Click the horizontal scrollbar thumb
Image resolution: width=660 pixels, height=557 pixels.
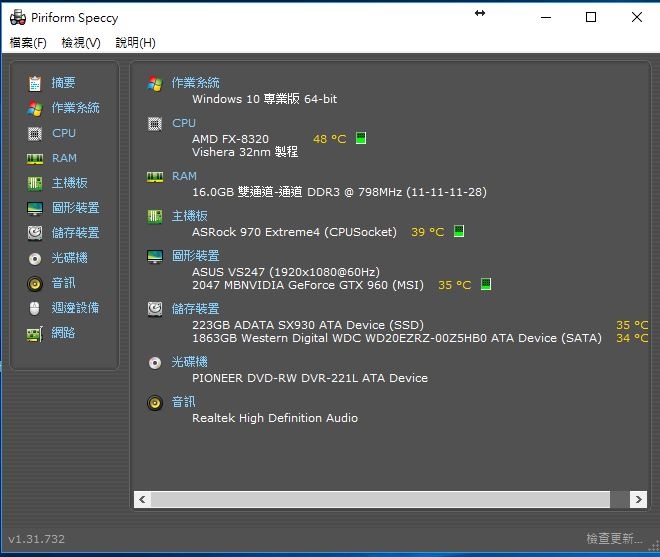click(381, 500)
